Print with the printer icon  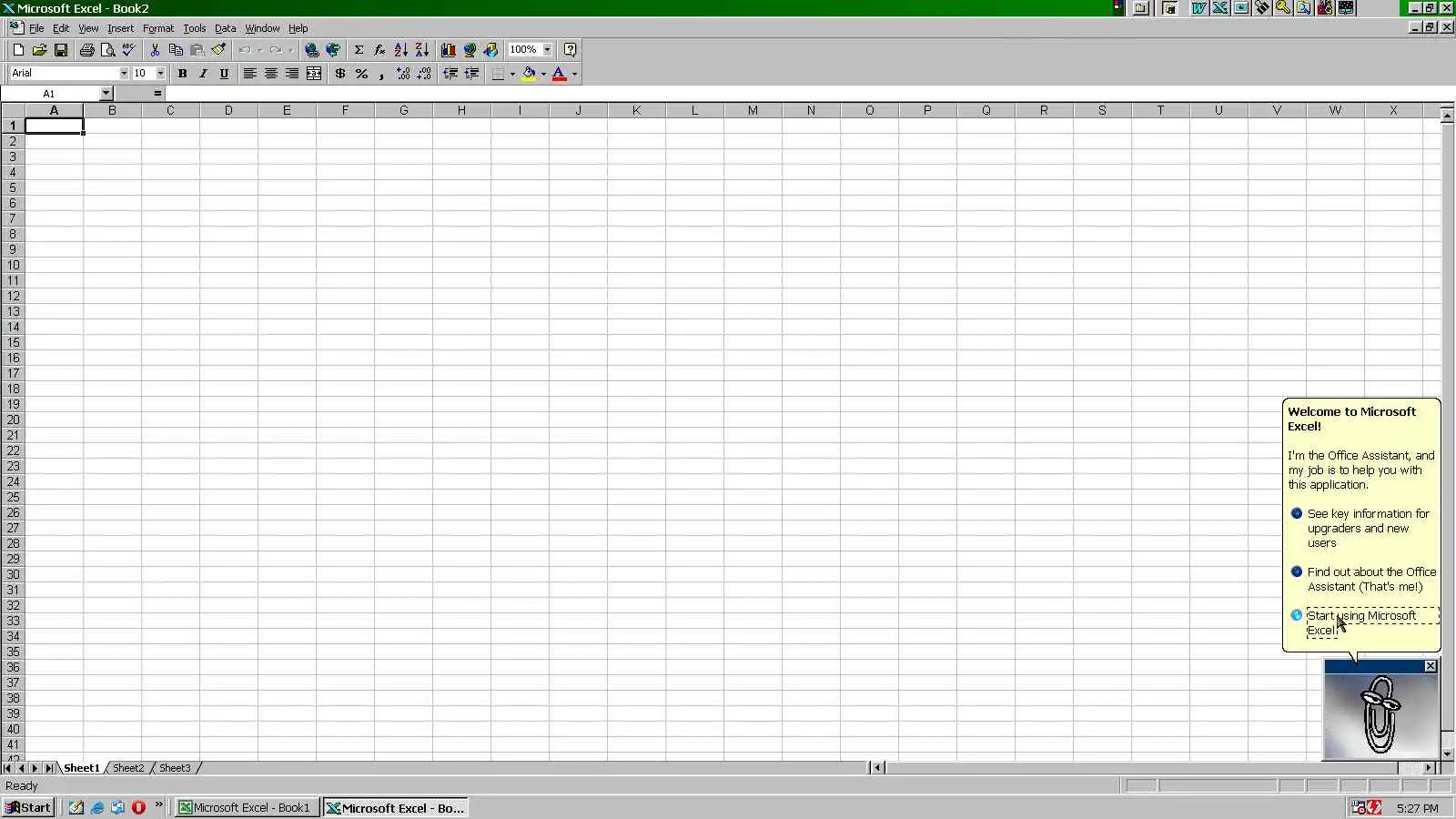coord(86,50)
